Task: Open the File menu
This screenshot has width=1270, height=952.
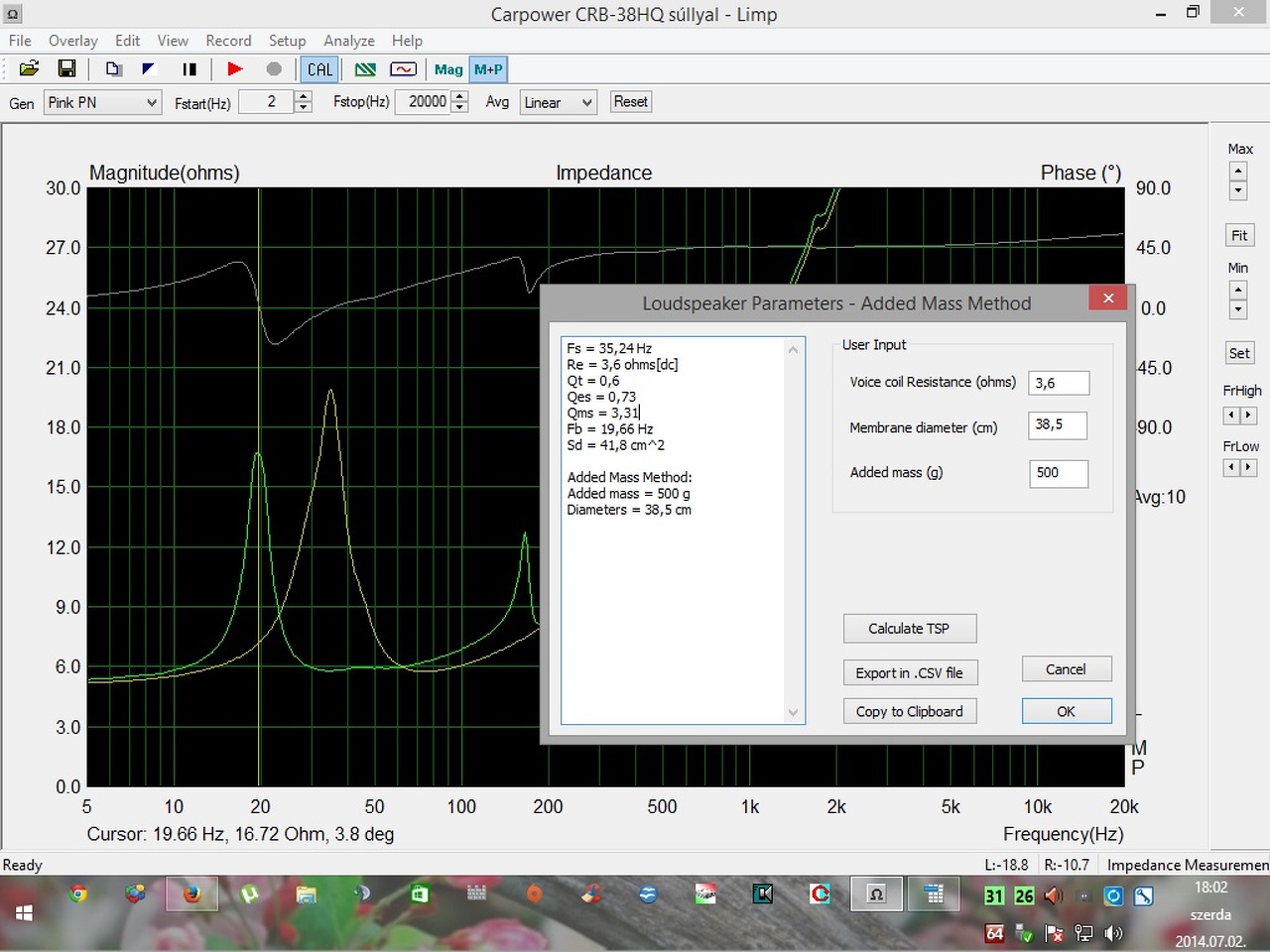Action: (20, 41)
